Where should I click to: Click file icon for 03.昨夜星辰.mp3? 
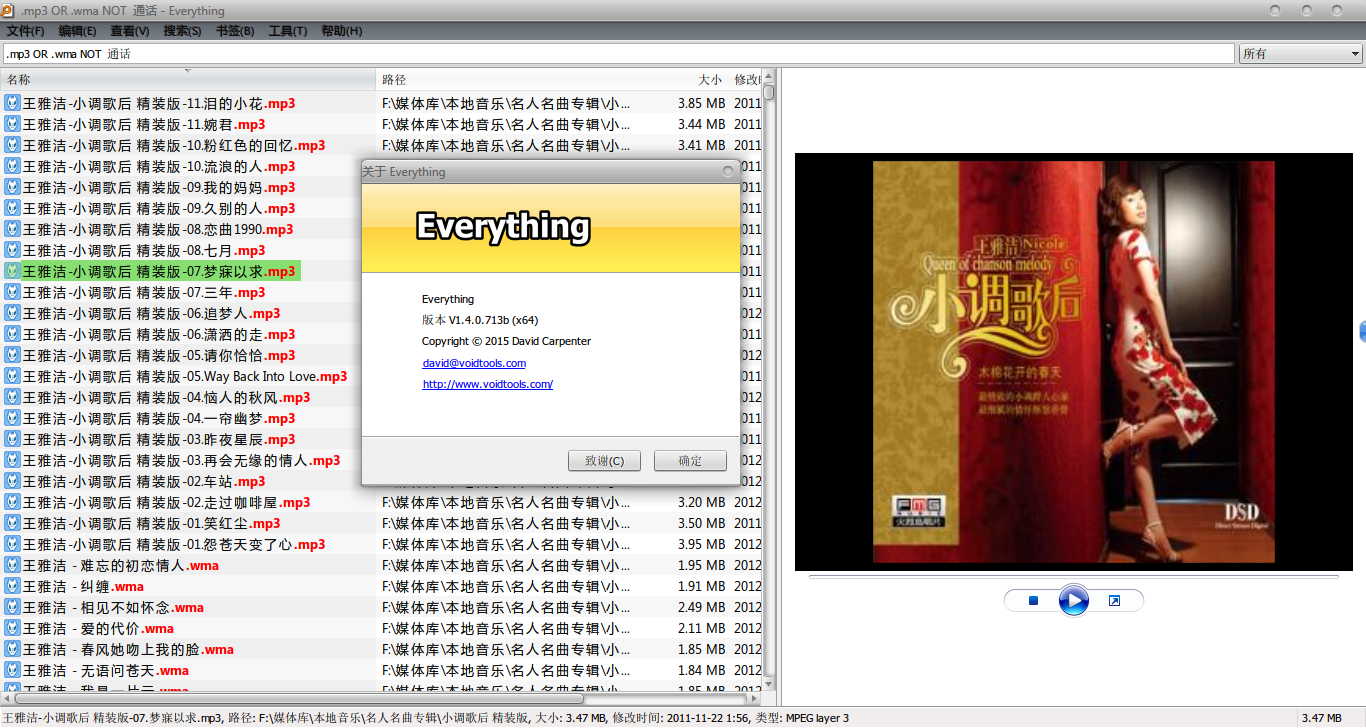pyautogui.click(x=12, y=439)
